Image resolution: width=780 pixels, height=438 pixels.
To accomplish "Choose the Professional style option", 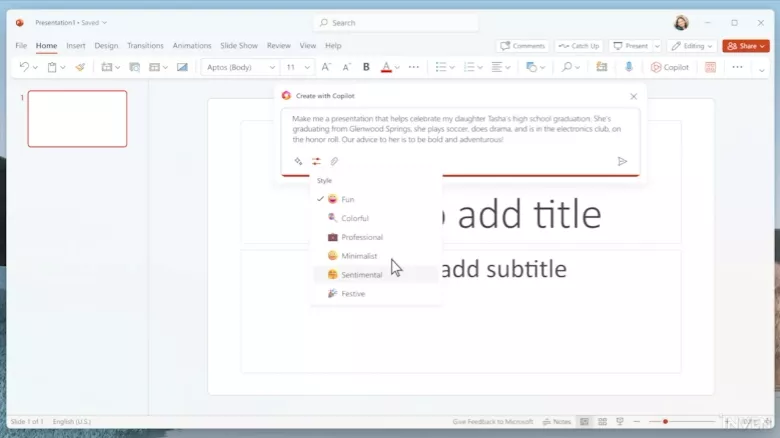I will pyautogui.click(x=361, y=237).
